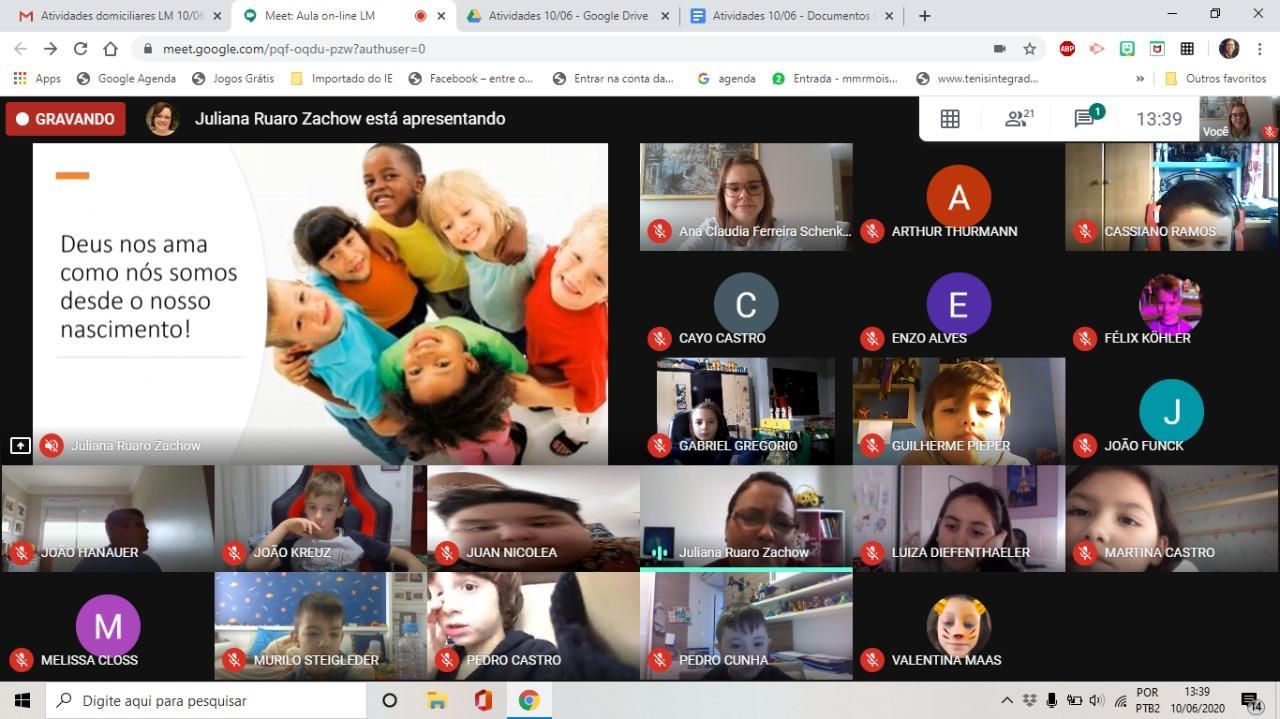
Task: Toggle the muted mic on Você thumbnail
Action: click(1269, 132)
